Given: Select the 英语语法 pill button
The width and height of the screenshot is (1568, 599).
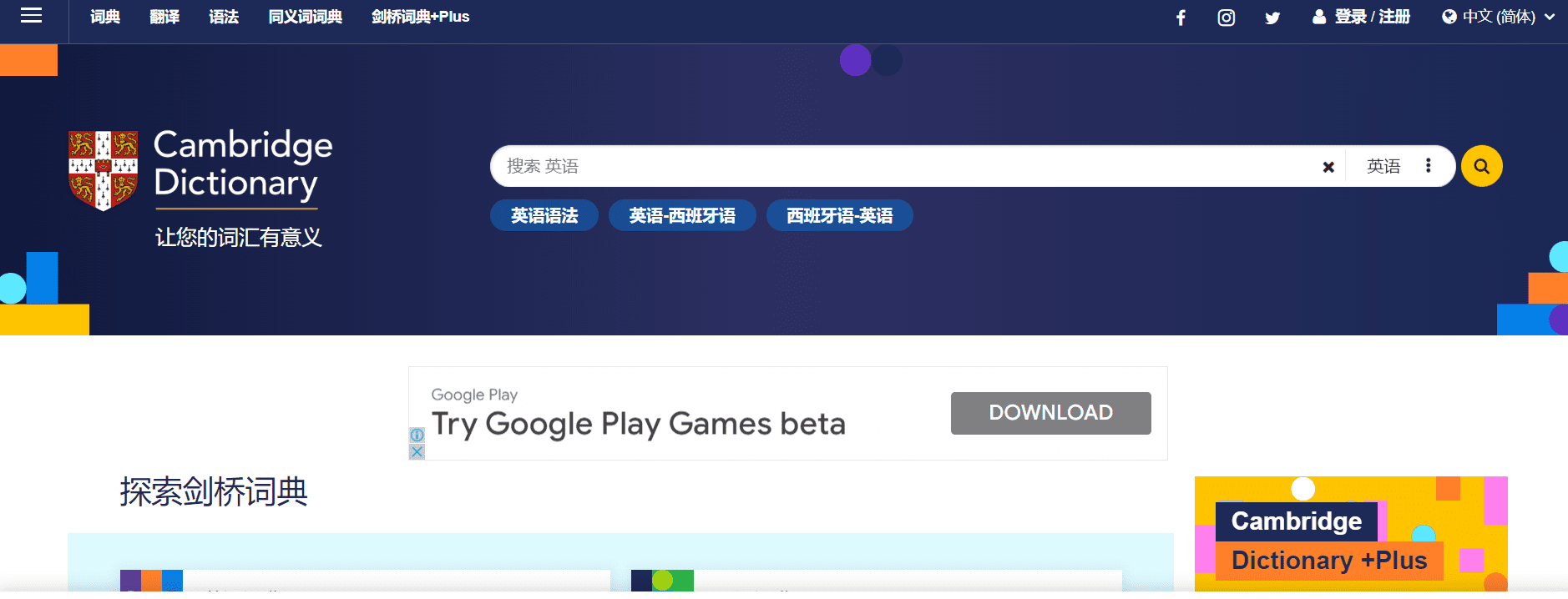Looking at the screenshot, I should click(544, 215).
